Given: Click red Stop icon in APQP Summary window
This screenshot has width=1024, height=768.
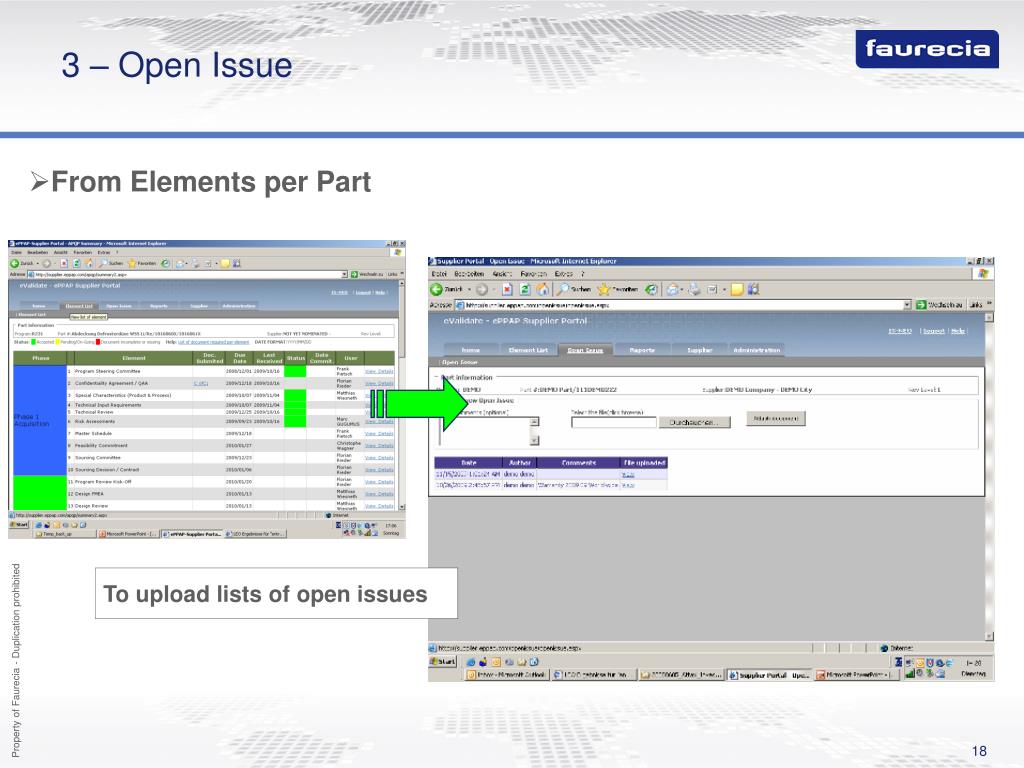Looking at the screenshot, I should pyautogui.click(x=64, y=263).
